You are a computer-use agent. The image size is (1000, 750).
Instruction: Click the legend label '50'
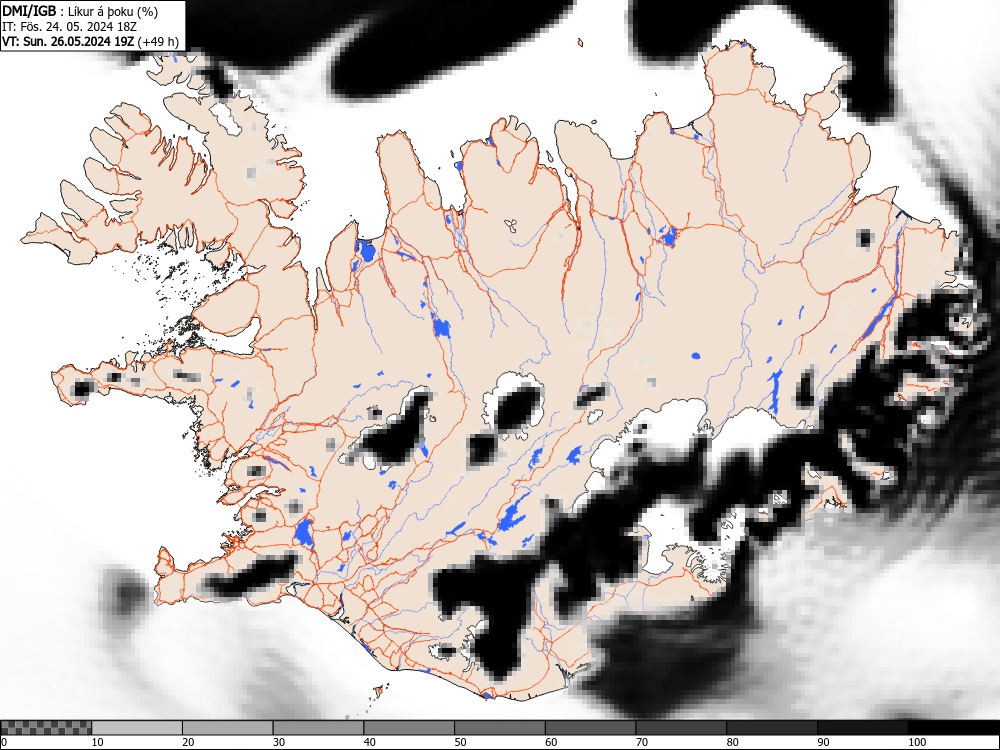[460, 742]
